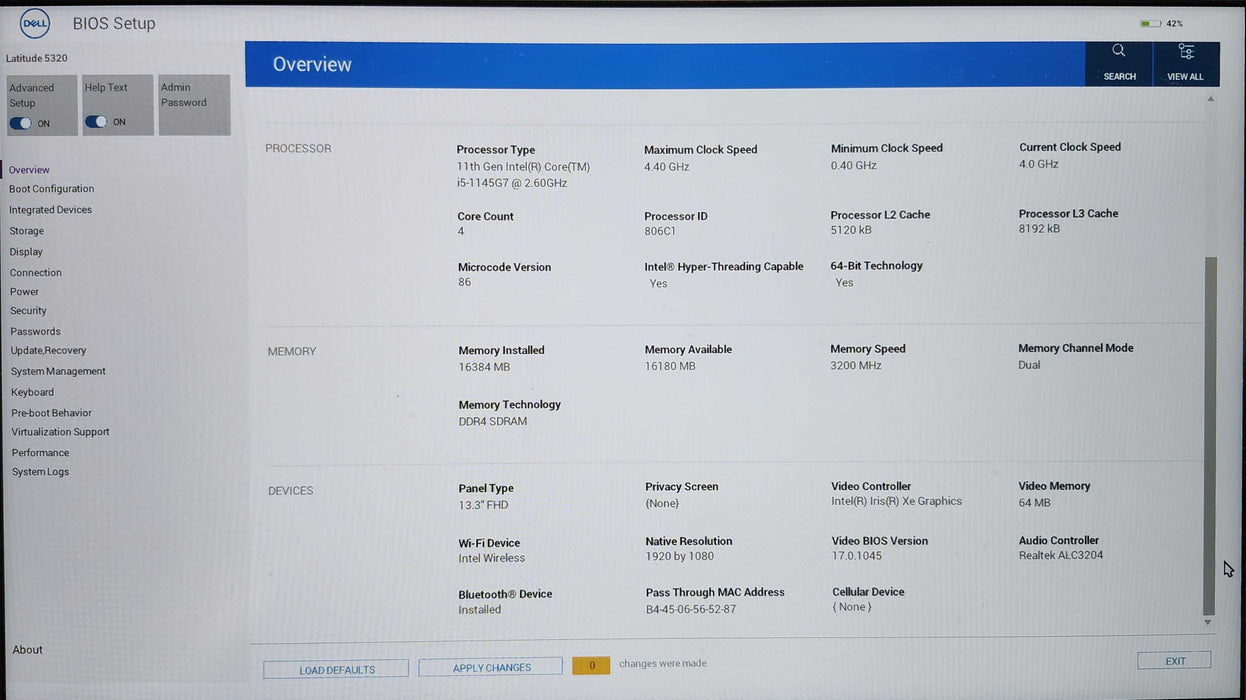Open the Admin Password settings
1246x700 pixels.
tap(194, 104)
